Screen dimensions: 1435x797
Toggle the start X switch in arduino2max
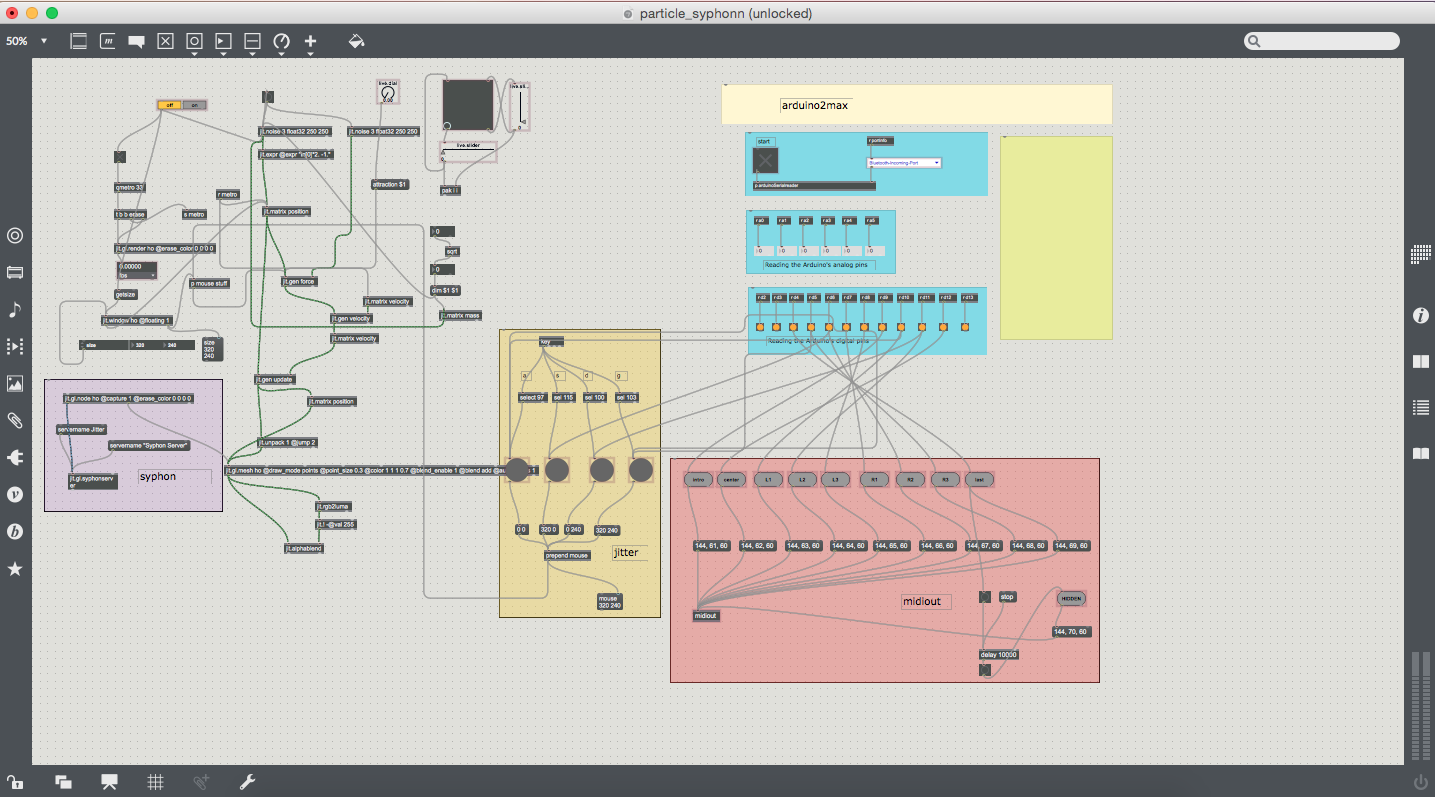pyautogui.click(x=766, y=162)
